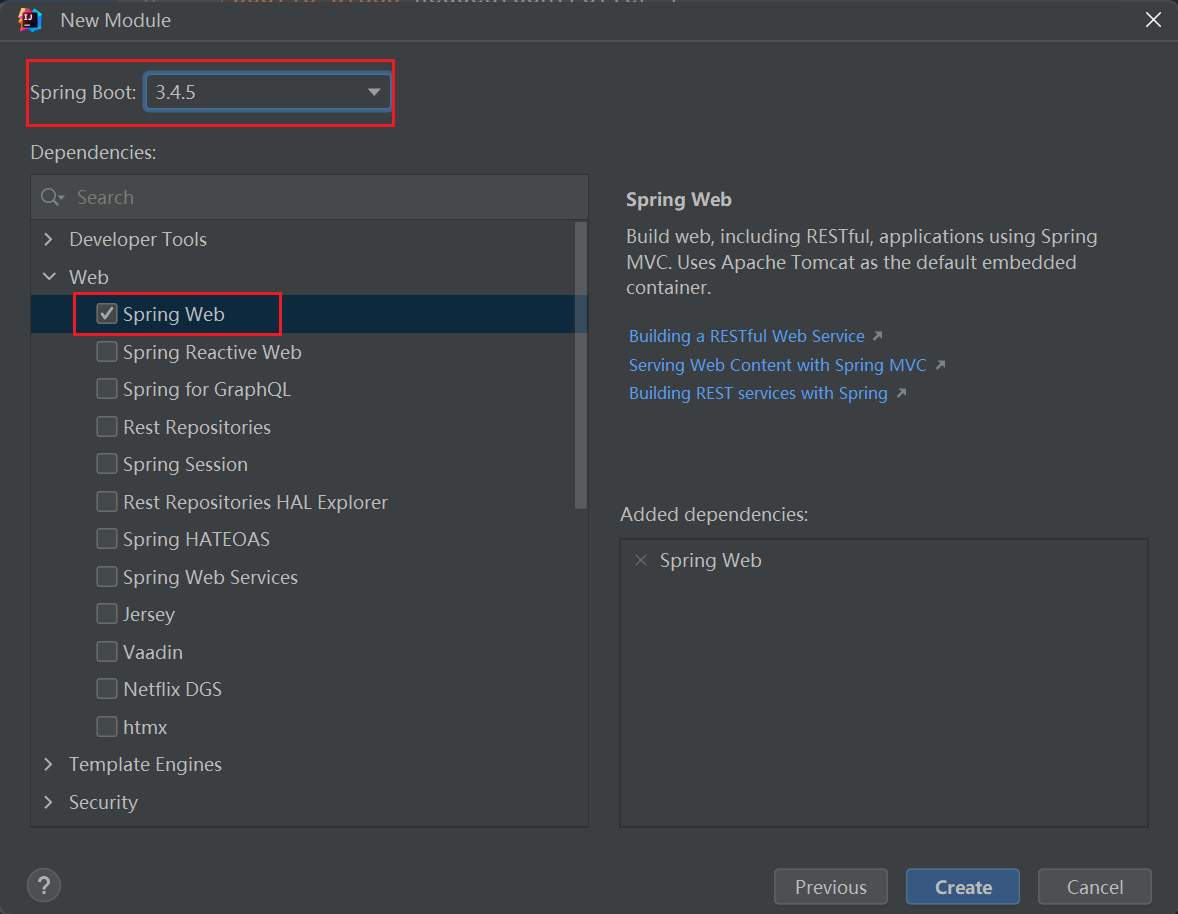The height and width of the screenshot is (914, 1178).
Task: Check the Spring HATEOAS dependency
Action: point(107,538)
